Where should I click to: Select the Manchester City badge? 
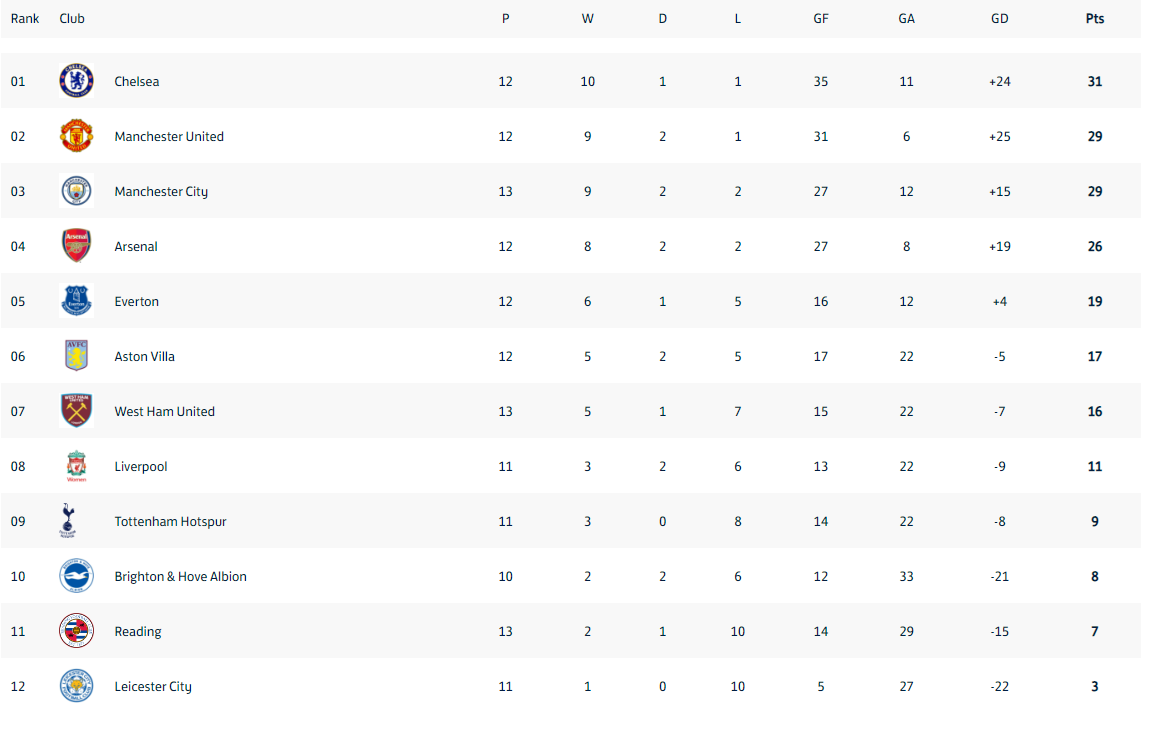pyautogui.click(x=76, y=191)
